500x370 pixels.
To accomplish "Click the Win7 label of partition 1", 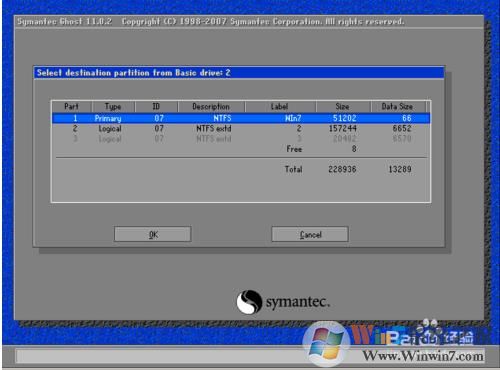I will (293, 118).
